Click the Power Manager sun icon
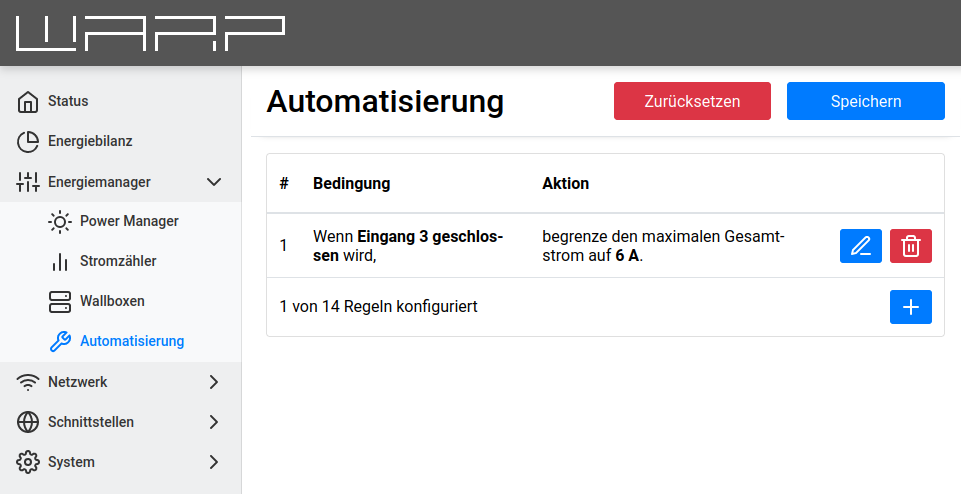This screenshot has height=494, width=961. [x=60, y=221]
